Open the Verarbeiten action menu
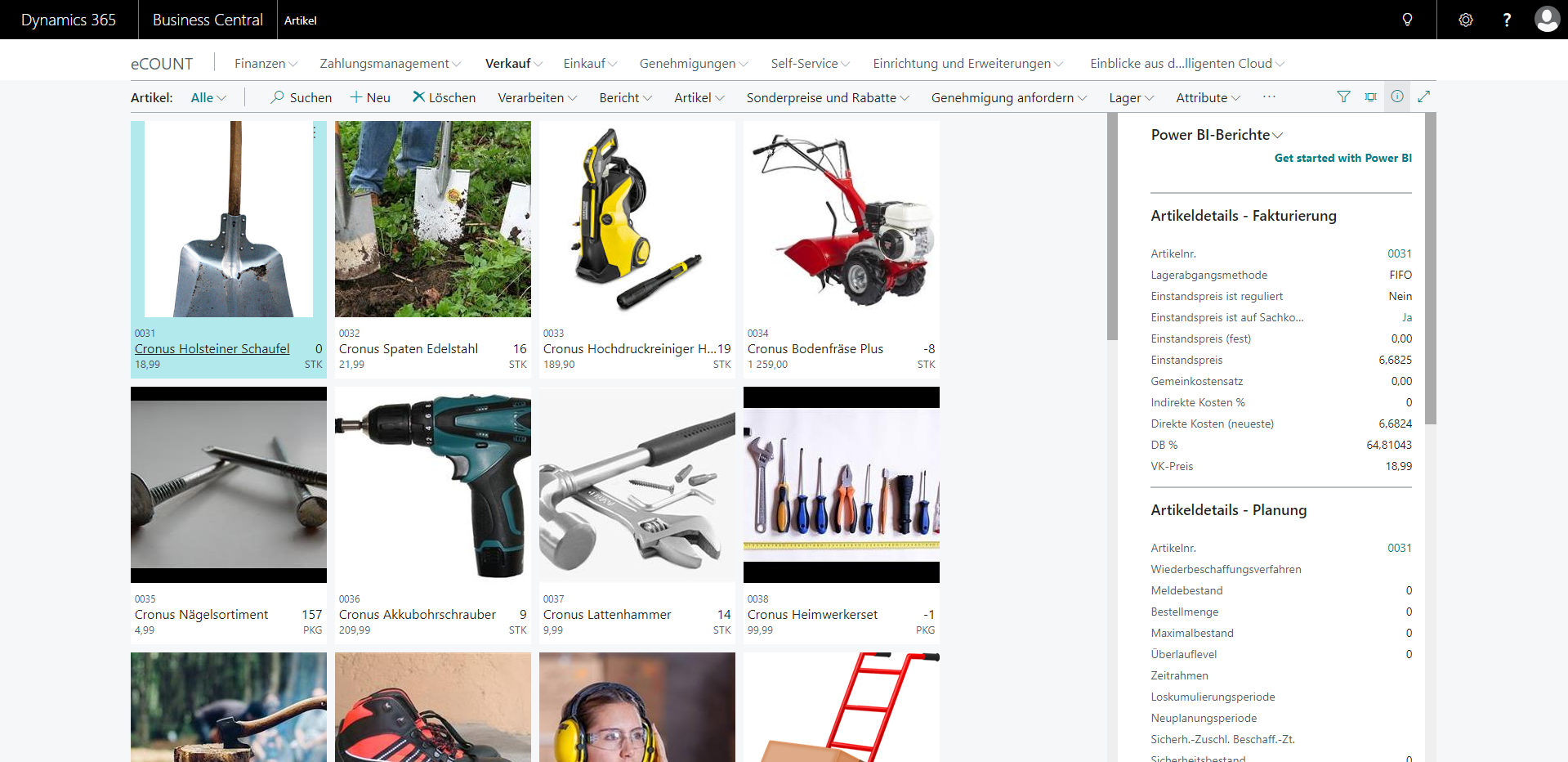 tap(537, 98)
